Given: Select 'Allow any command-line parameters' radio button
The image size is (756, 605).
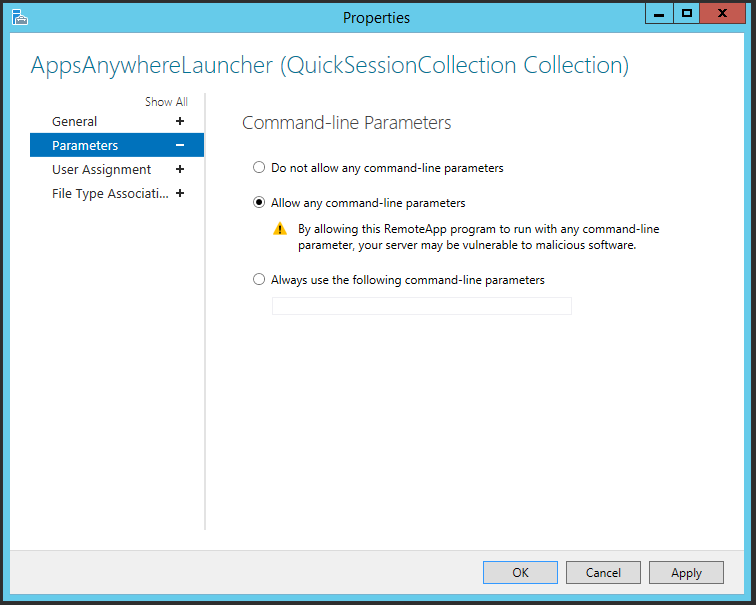Looking at the screenshot, I should pyautogui.click(x=259, y=203).
